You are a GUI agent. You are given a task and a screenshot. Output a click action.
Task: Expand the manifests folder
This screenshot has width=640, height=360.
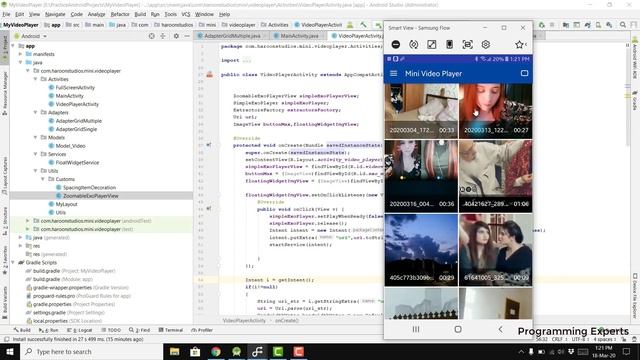point(20,54)
